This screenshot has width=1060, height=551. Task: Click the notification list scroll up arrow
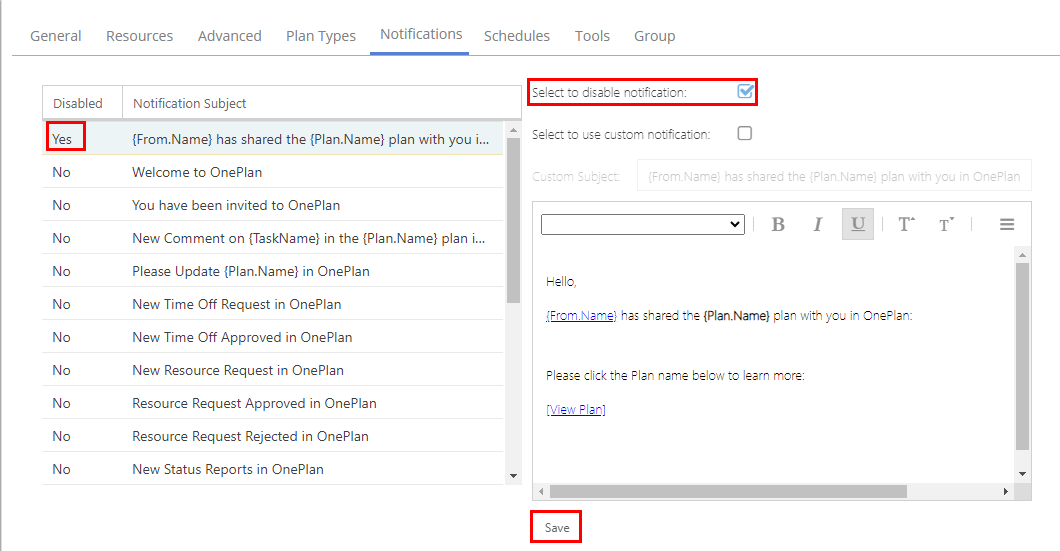(513, 130)
